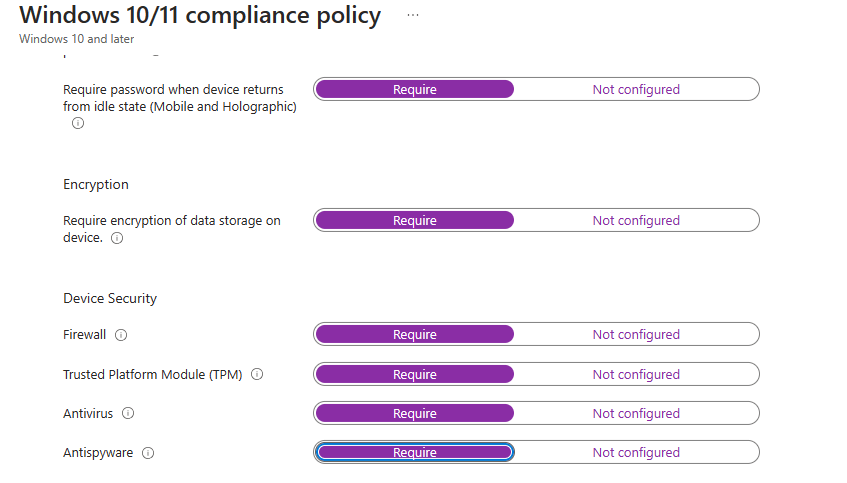Viewport: 847px width, 483px height.
Task: Click info icon next to Antivirus
Action: pos(128,413)
